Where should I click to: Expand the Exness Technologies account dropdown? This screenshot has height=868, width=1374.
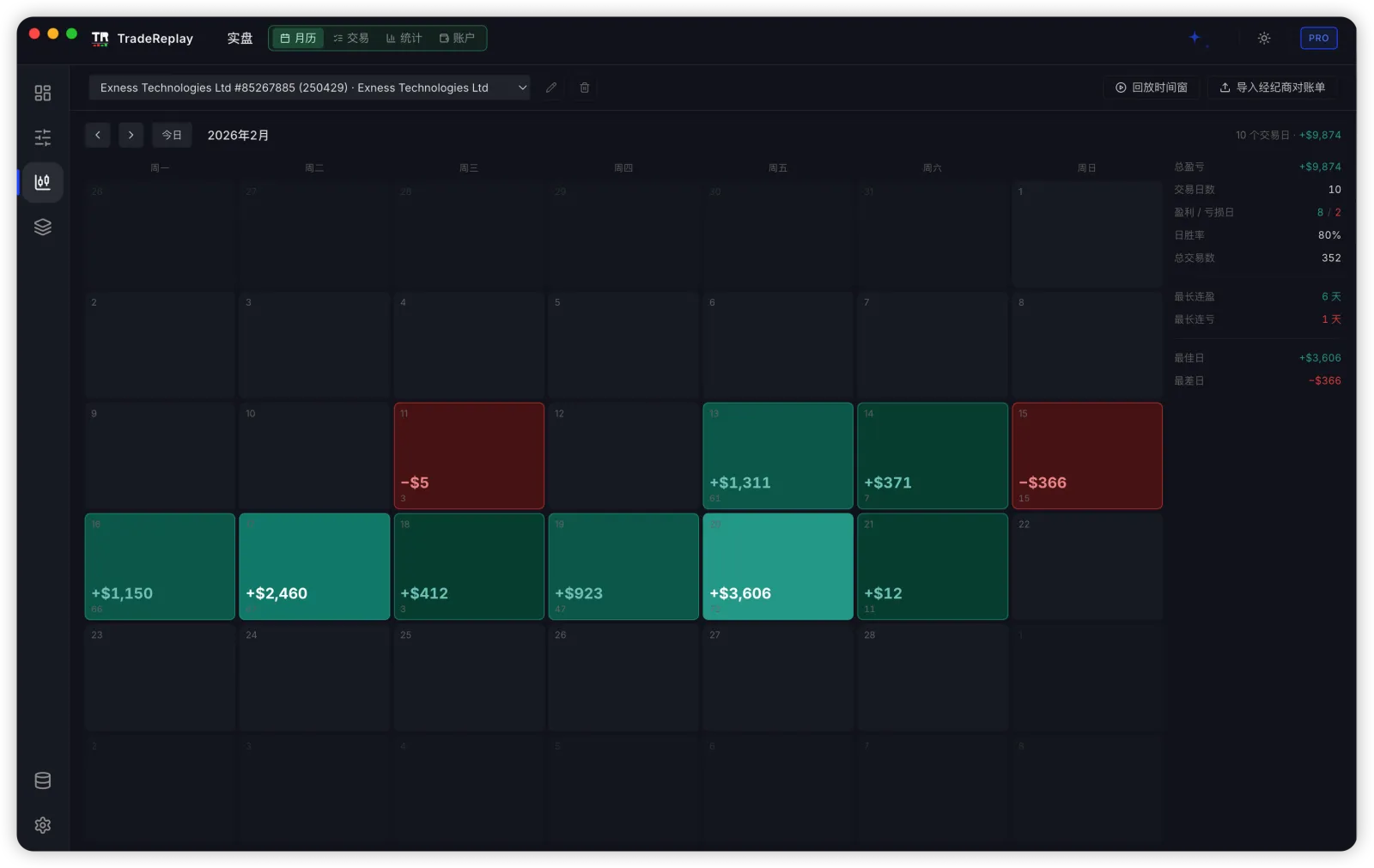(x=310, y=88)
